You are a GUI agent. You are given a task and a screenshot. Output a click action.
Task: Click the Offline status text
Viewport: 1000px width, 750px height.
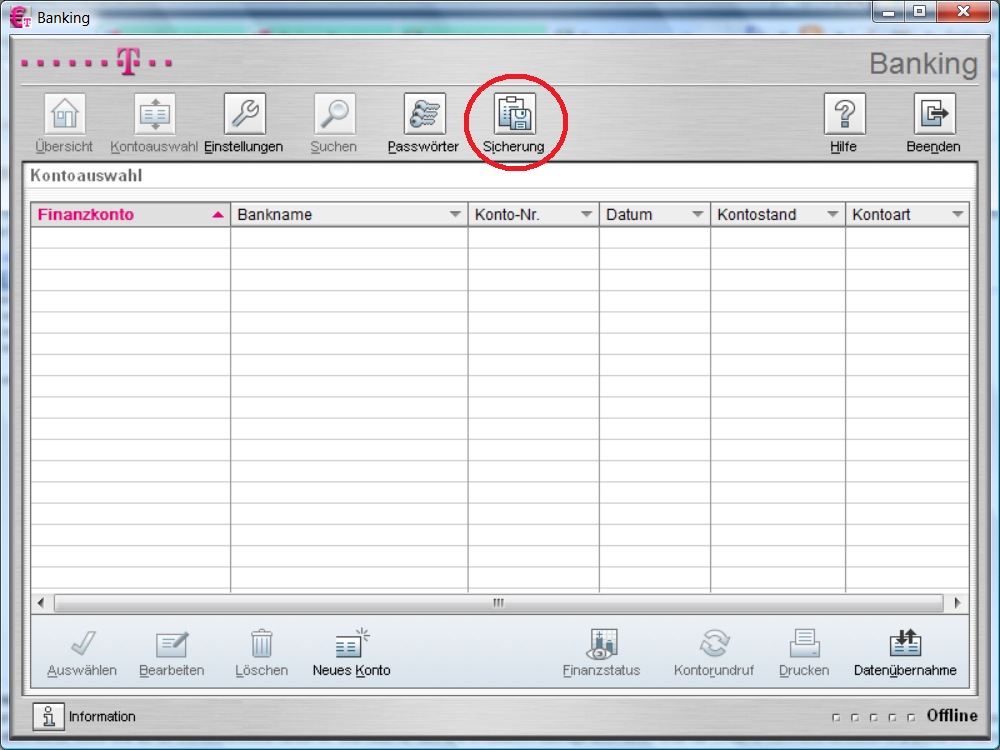952,716
